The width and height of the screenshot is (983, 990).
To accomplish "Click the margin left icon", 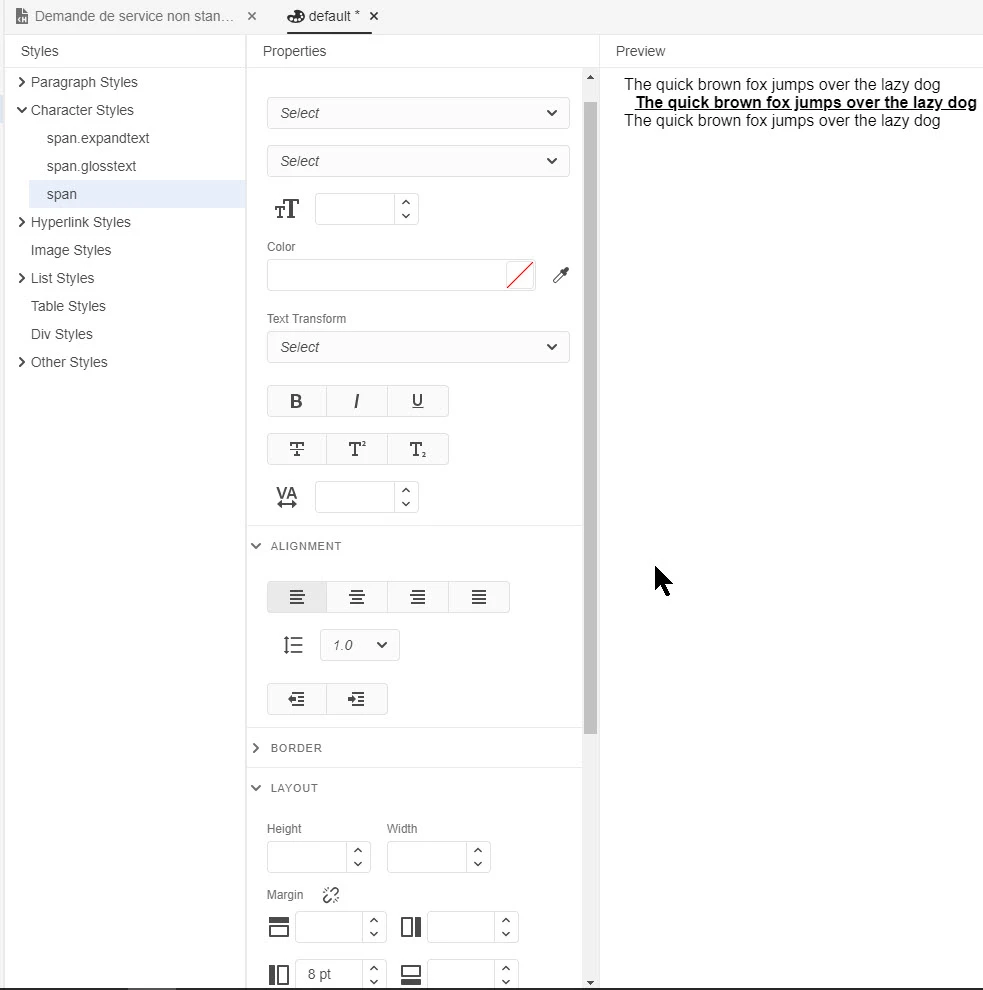I will pyautogui.click(x=278, y=974).
